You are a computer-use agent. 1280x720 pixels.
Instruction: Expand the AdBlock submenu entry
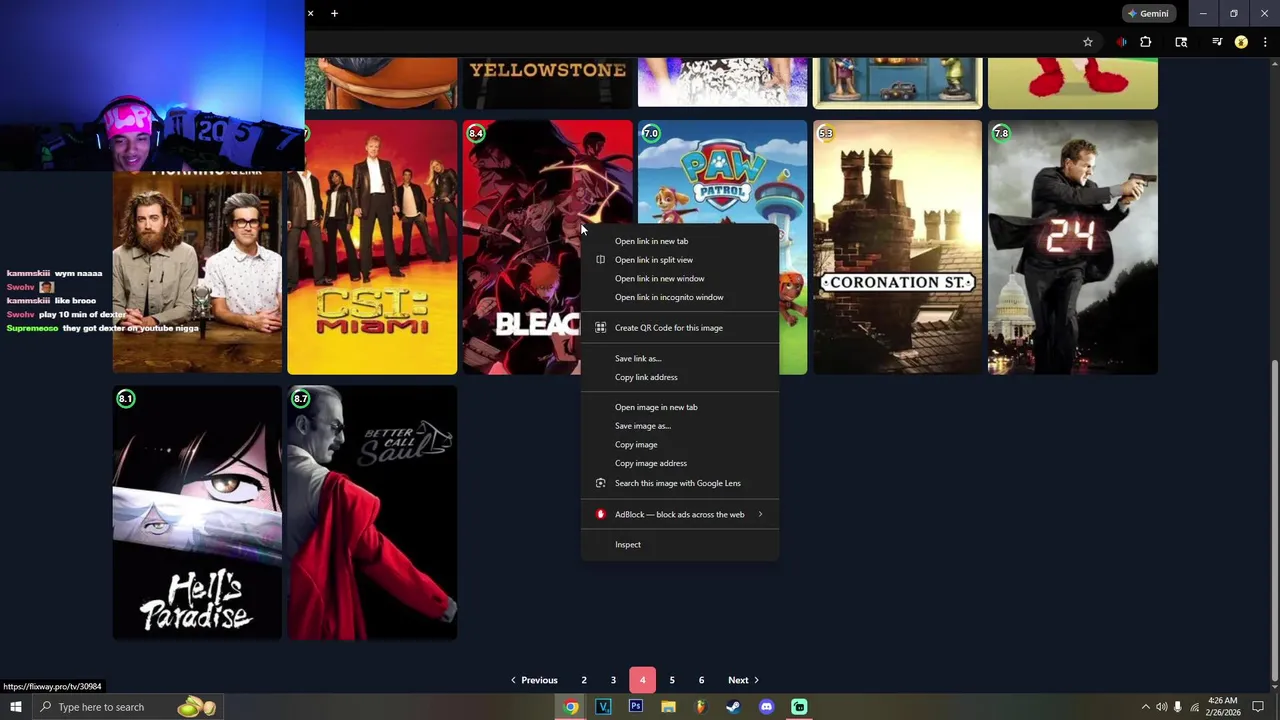click(x=680, y=514)
